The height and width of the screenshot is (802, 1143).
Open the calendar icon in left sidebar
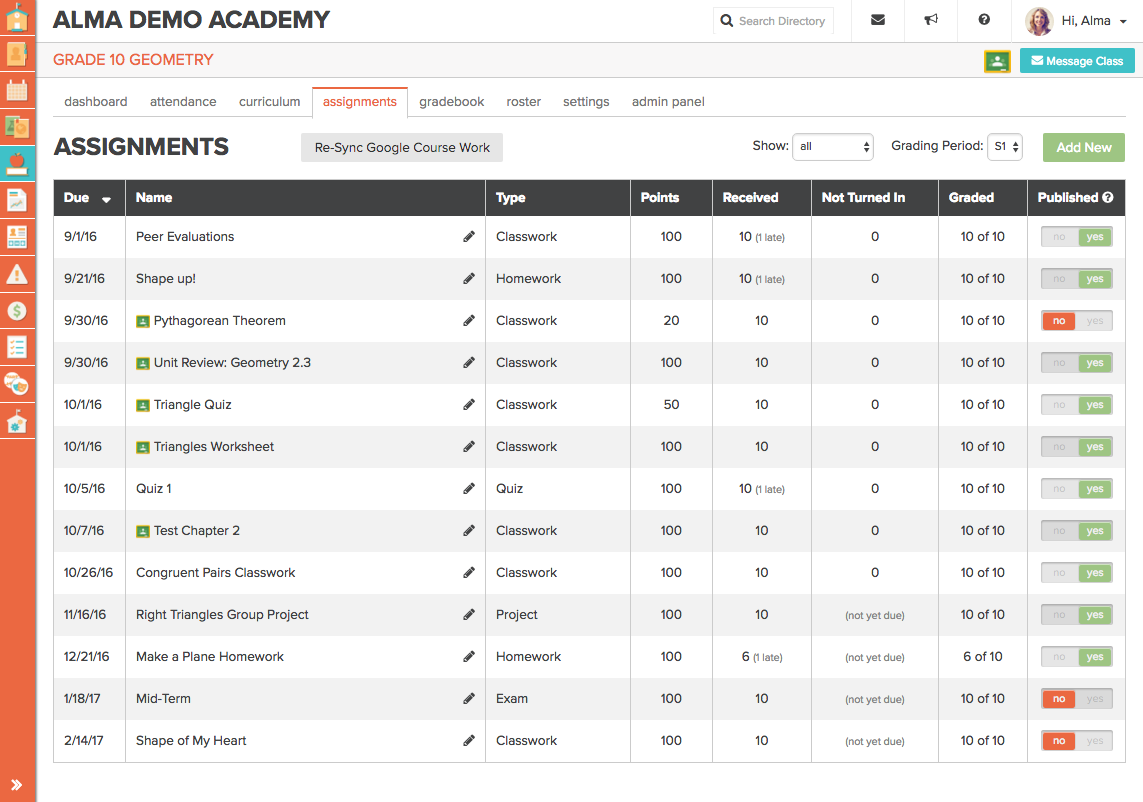point(17,90)
